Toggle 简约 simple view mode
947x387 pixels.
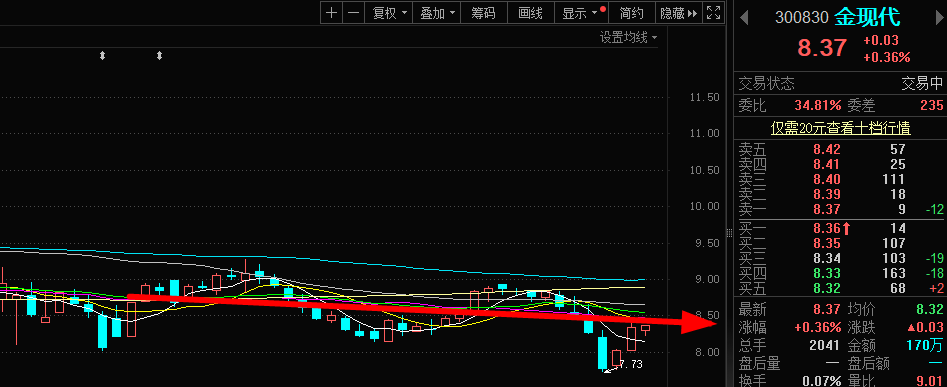coord(632,13)
